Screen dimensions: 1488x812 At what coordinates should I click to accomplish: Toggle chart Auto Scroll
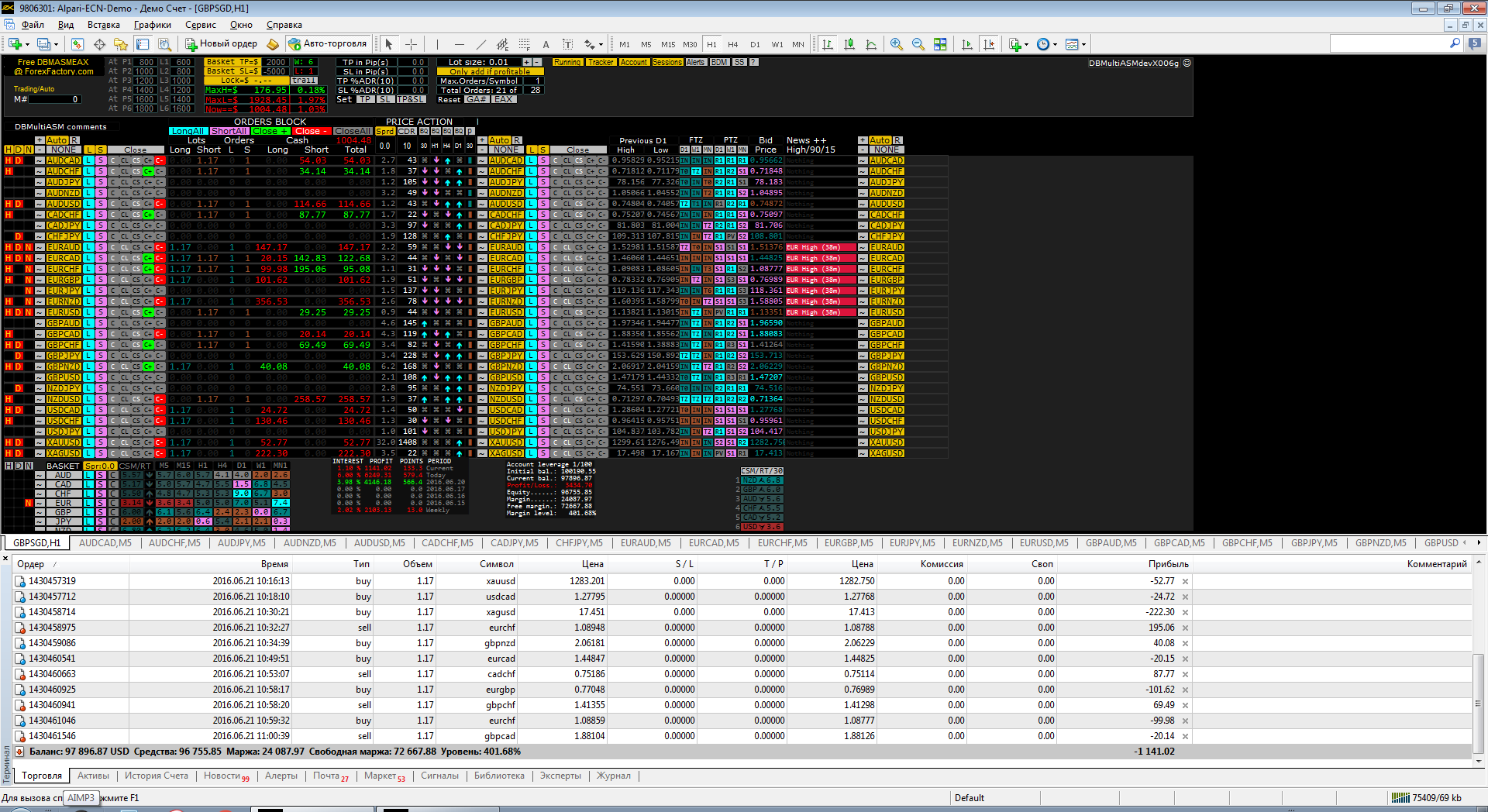[966, 44]
